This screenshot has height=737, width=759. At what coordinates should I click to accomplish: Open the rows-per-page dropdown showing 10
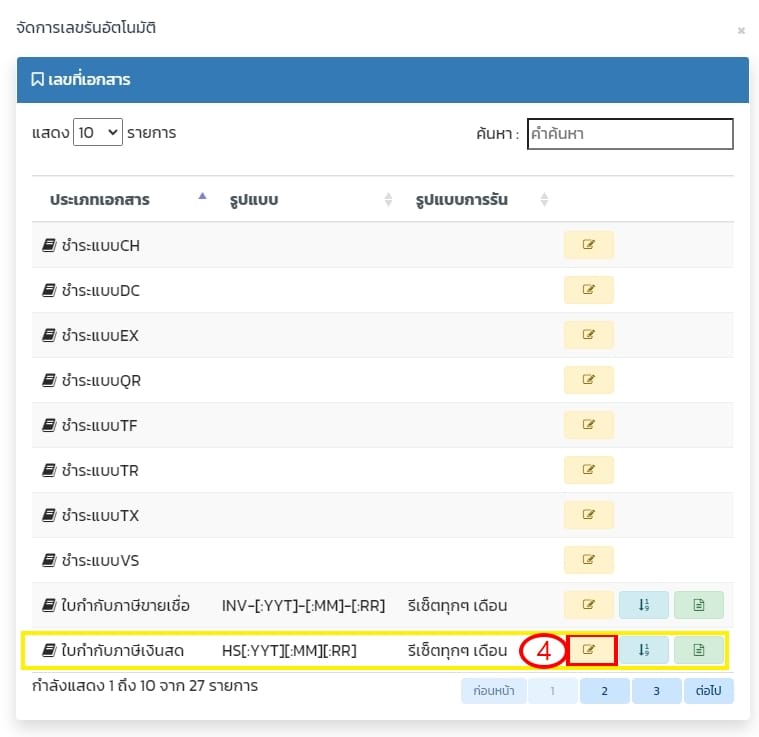(97, 132)
